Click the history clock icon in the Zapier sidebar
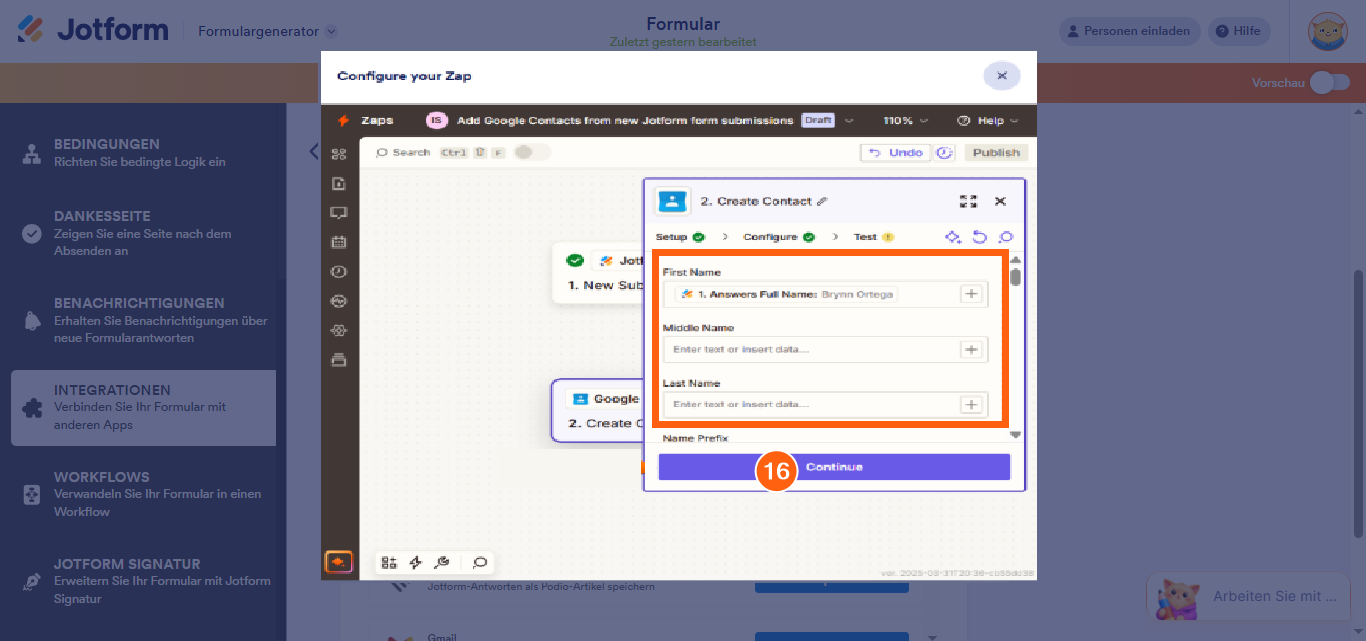 [338, 271]
